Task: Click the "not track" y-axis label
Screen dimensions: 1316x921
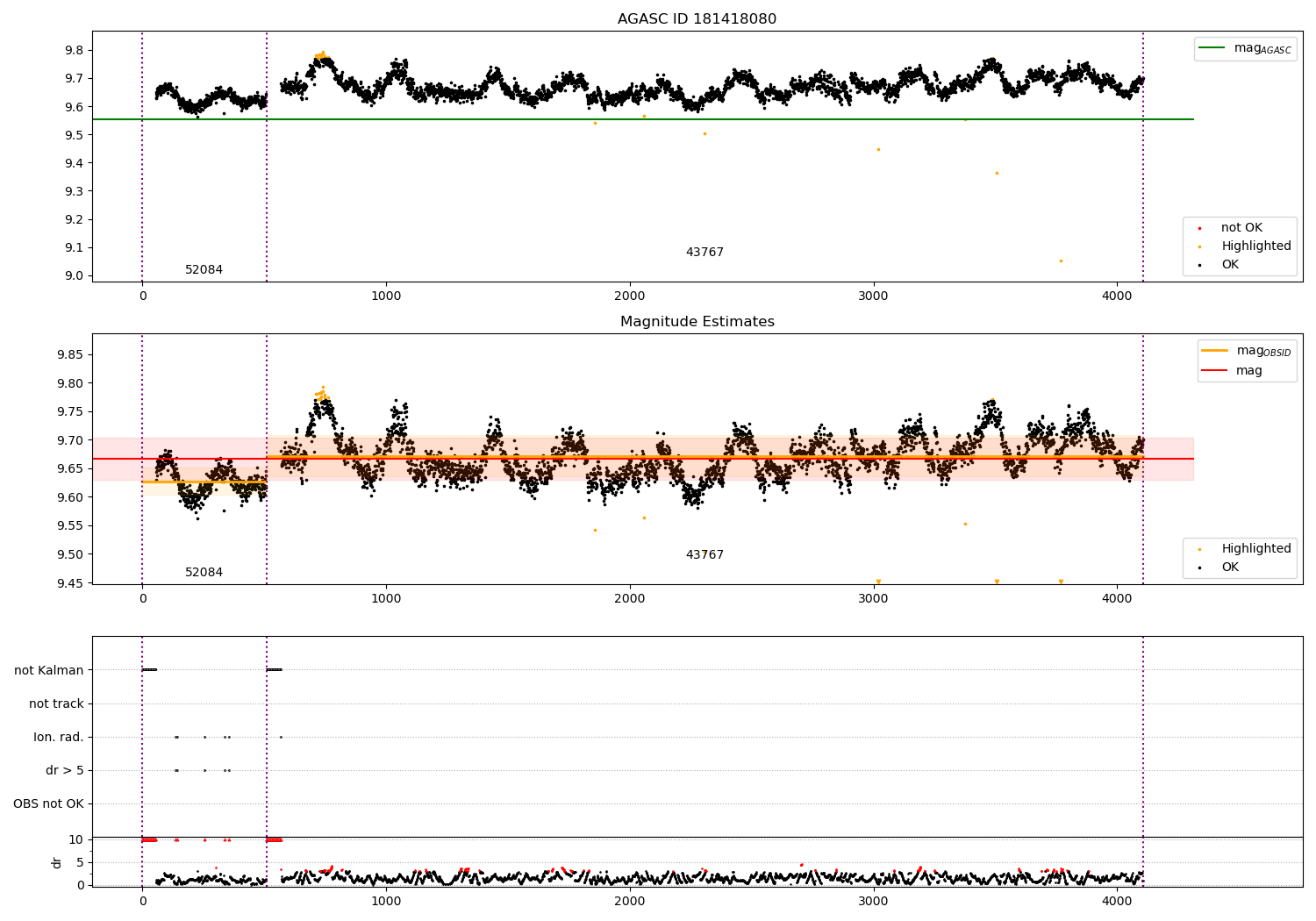Action: [56, 704]
